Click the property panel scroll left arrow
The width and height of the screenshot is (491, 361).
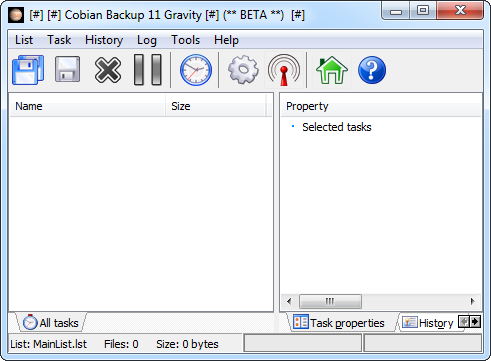(289, 301)
